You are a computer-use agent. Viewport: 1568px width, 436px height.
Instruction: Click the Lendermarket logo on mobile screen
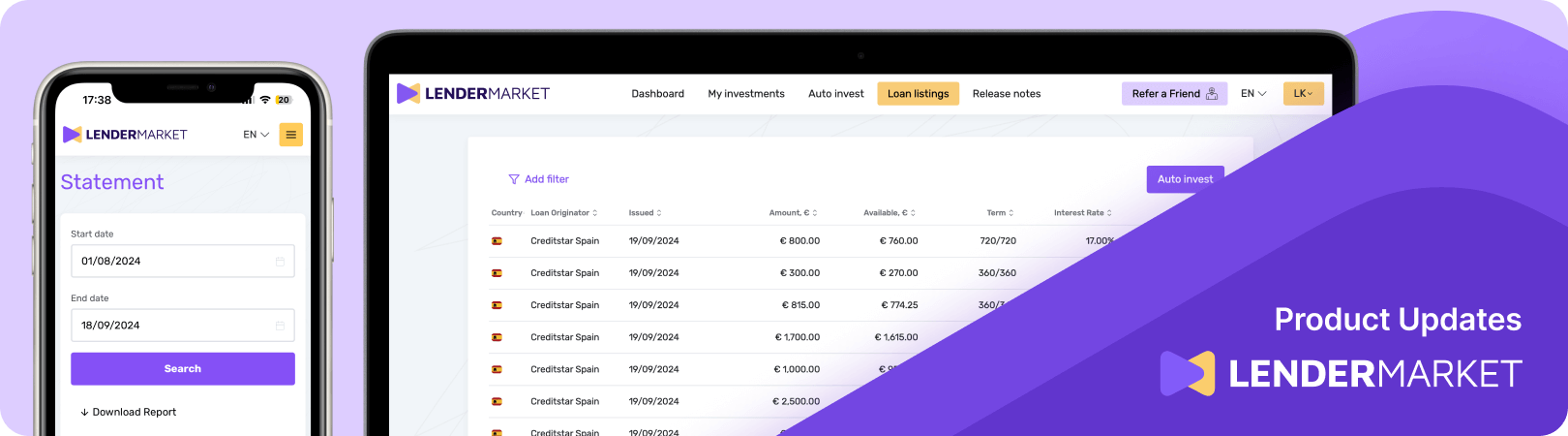point(125,135)
